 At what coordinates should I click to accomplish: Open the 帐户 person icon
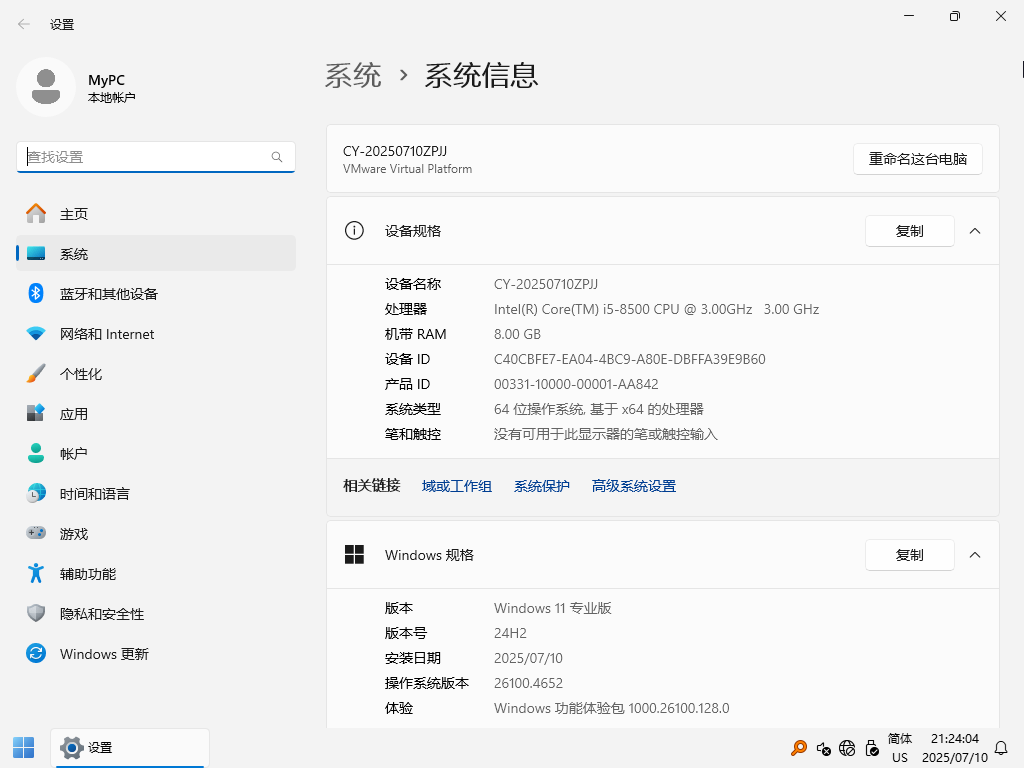coord(36,453)
